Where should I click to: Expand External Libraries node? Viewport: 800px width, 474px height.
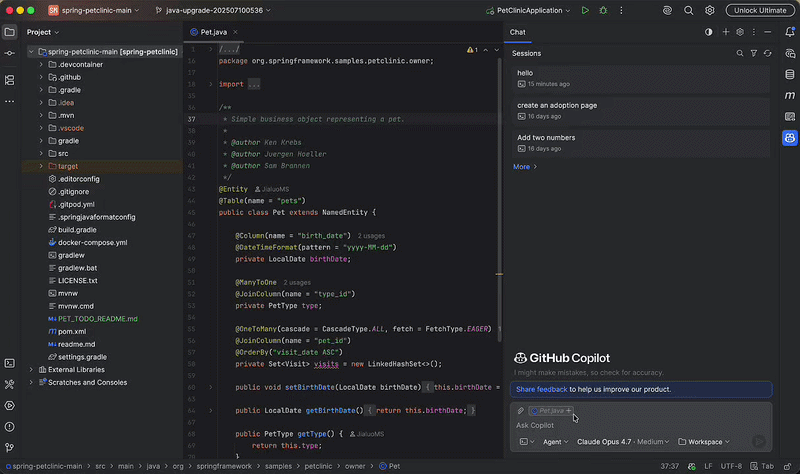[x=31, y=369]
